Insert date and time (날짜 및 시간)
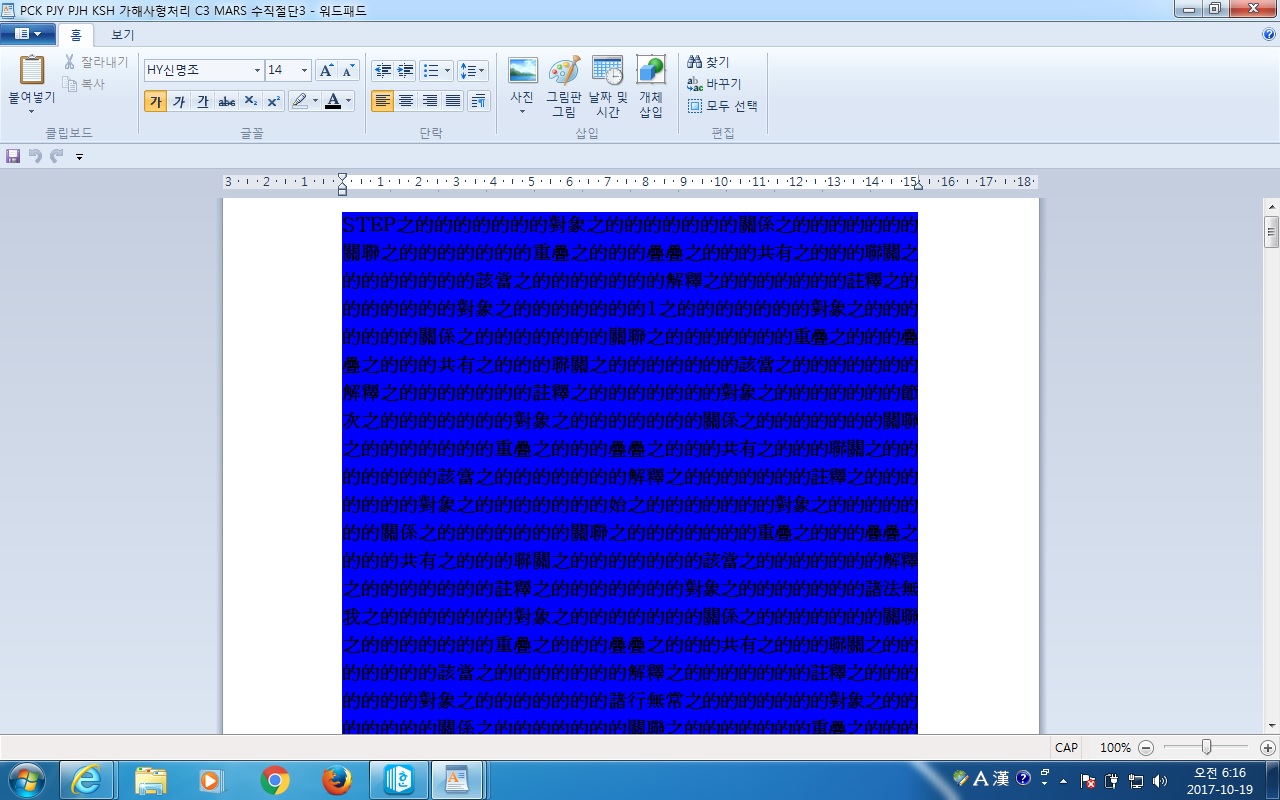The width and height of the screenshot is (1280, 800). point(607,71)
